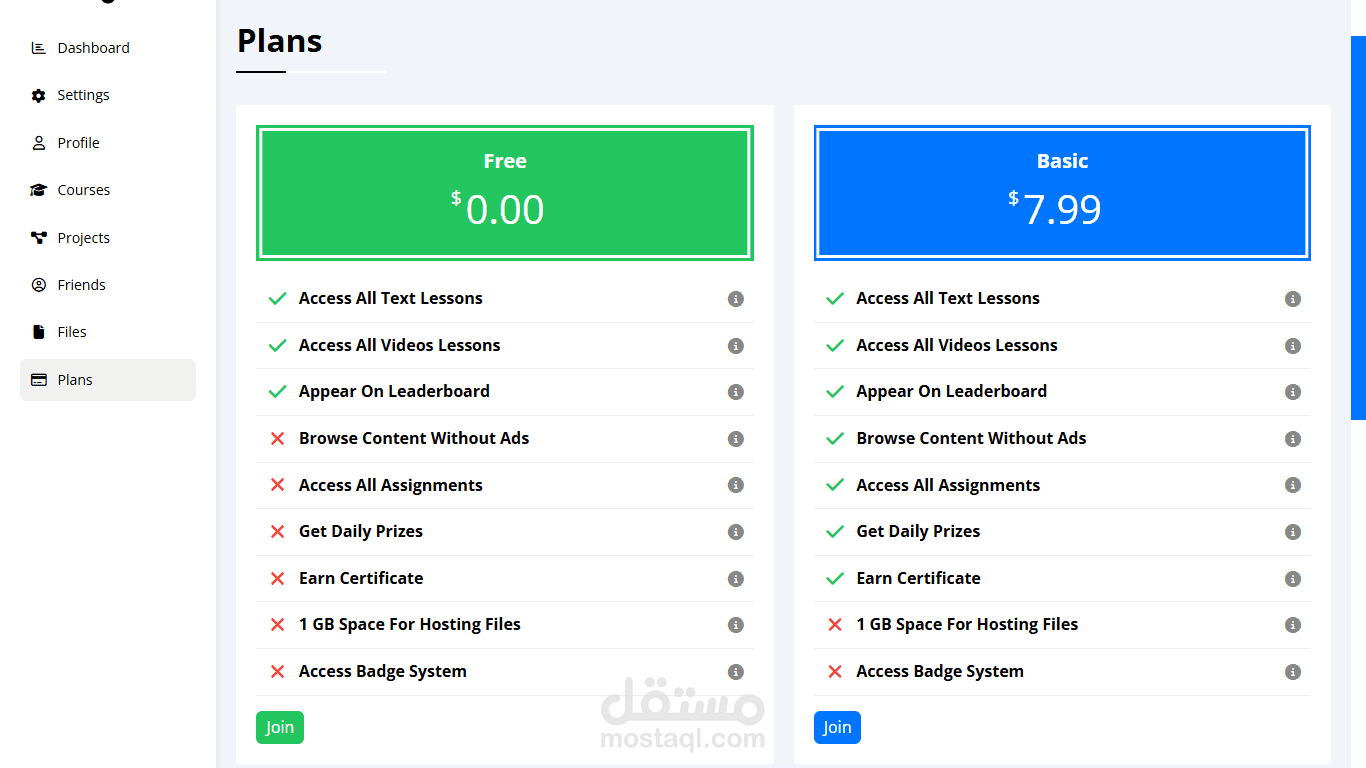Click the Profile user icon
This screenshot has height=768, width=1366.
coord(39,143)
